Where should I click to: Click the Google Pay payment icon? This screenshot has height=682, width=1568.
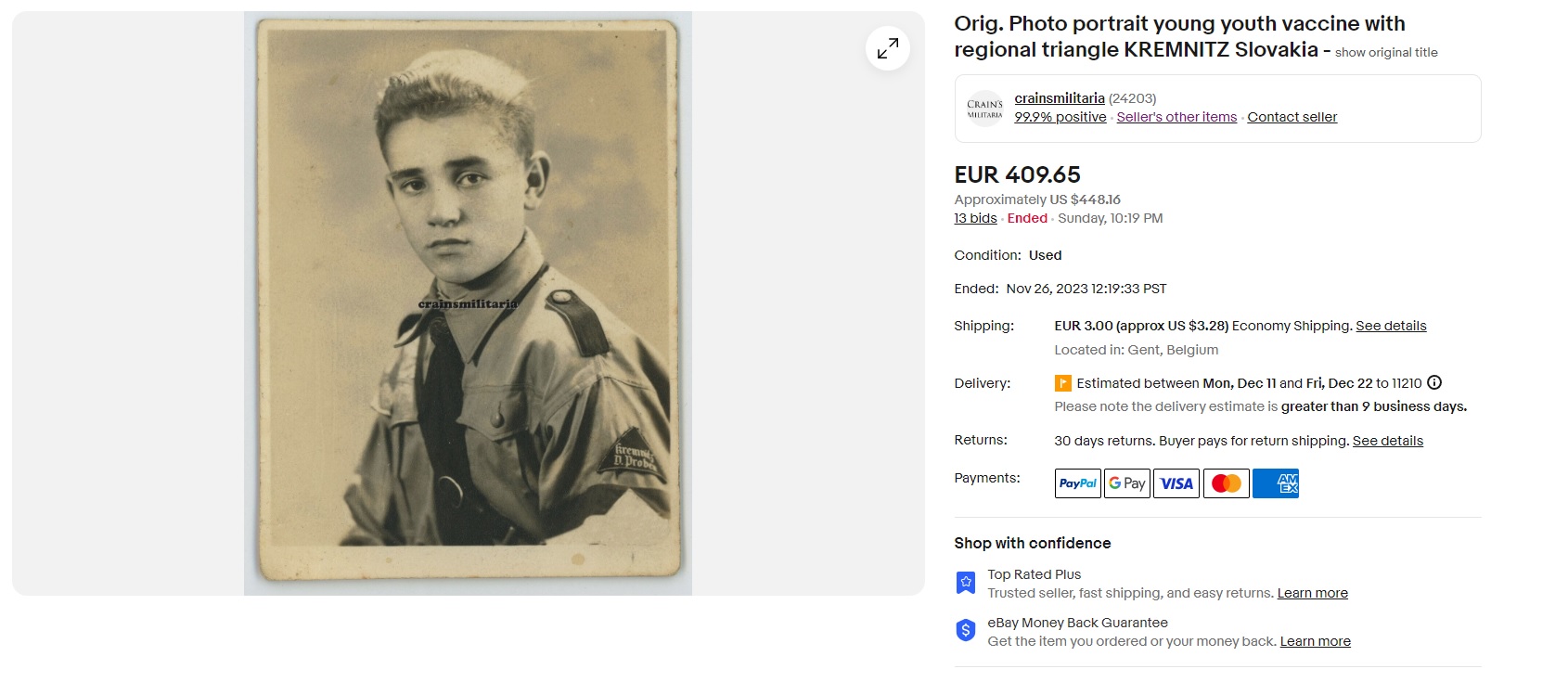pos(1127,483)
